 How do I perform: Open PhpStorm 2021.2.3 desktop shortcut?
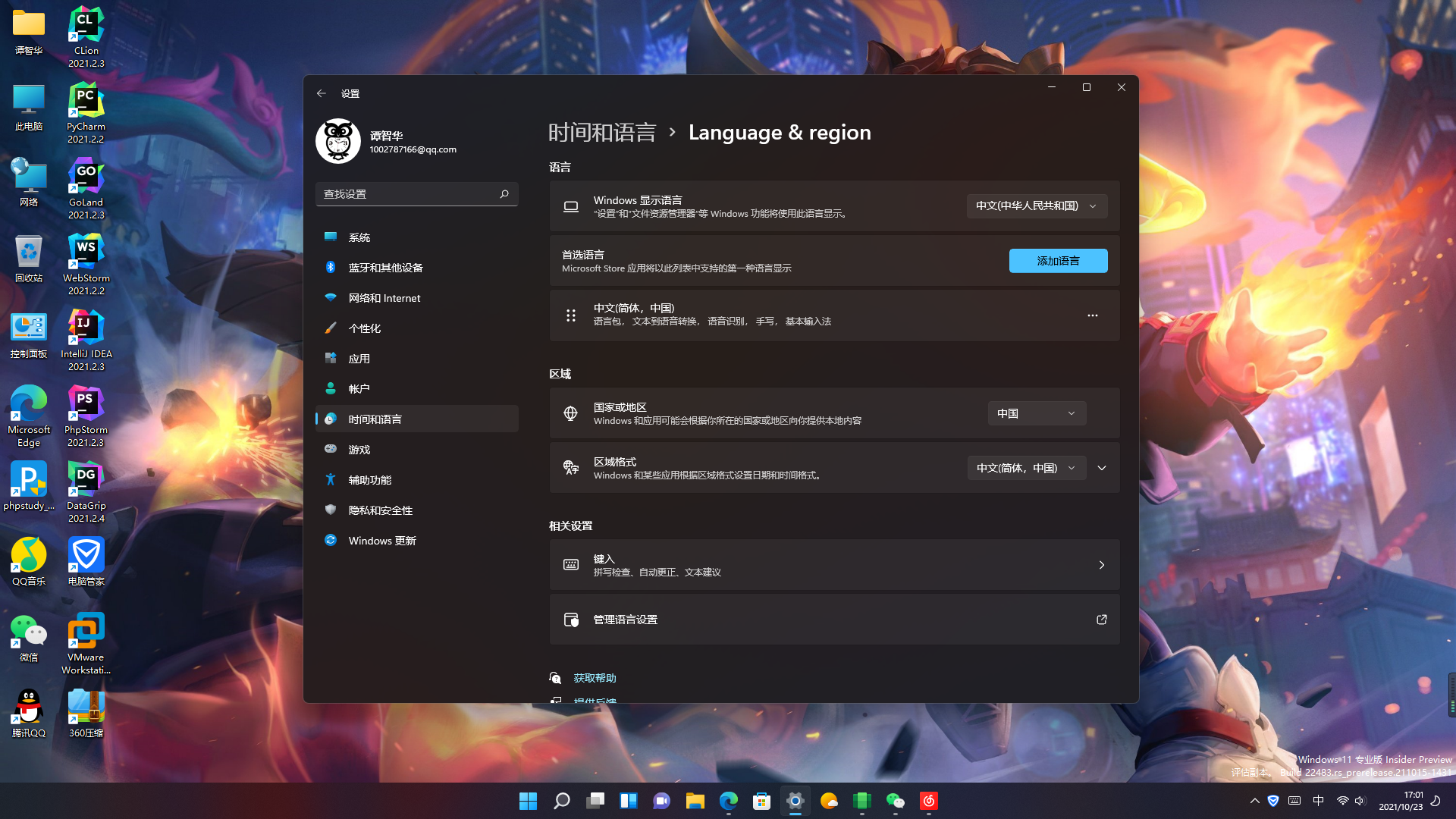pyautogui.click(x=86, y=416)
